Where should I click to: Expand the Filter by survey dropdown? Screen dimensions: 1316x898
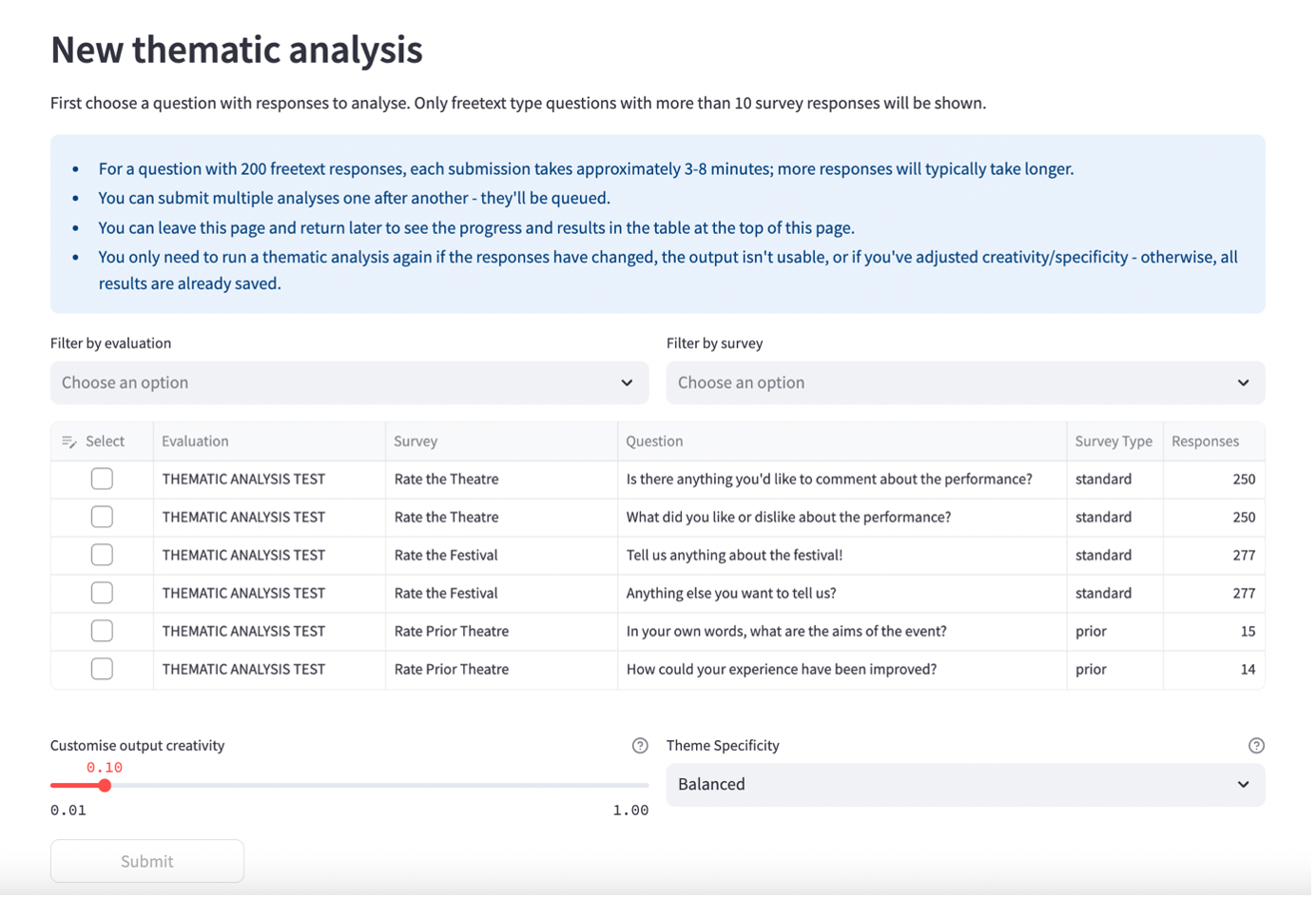pos(964,382)
